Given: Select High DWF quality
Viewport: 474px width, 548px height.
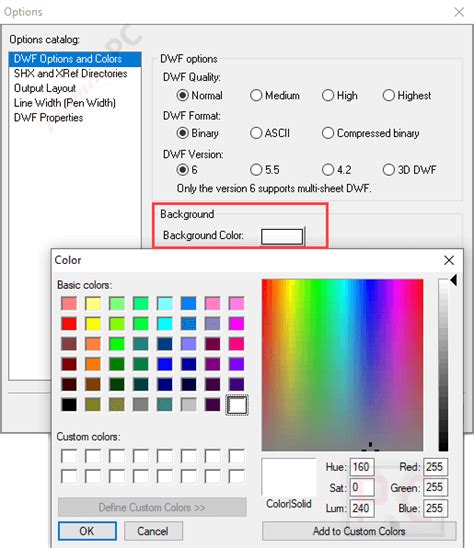Looking at the screenshot, I should coord(339,95).
